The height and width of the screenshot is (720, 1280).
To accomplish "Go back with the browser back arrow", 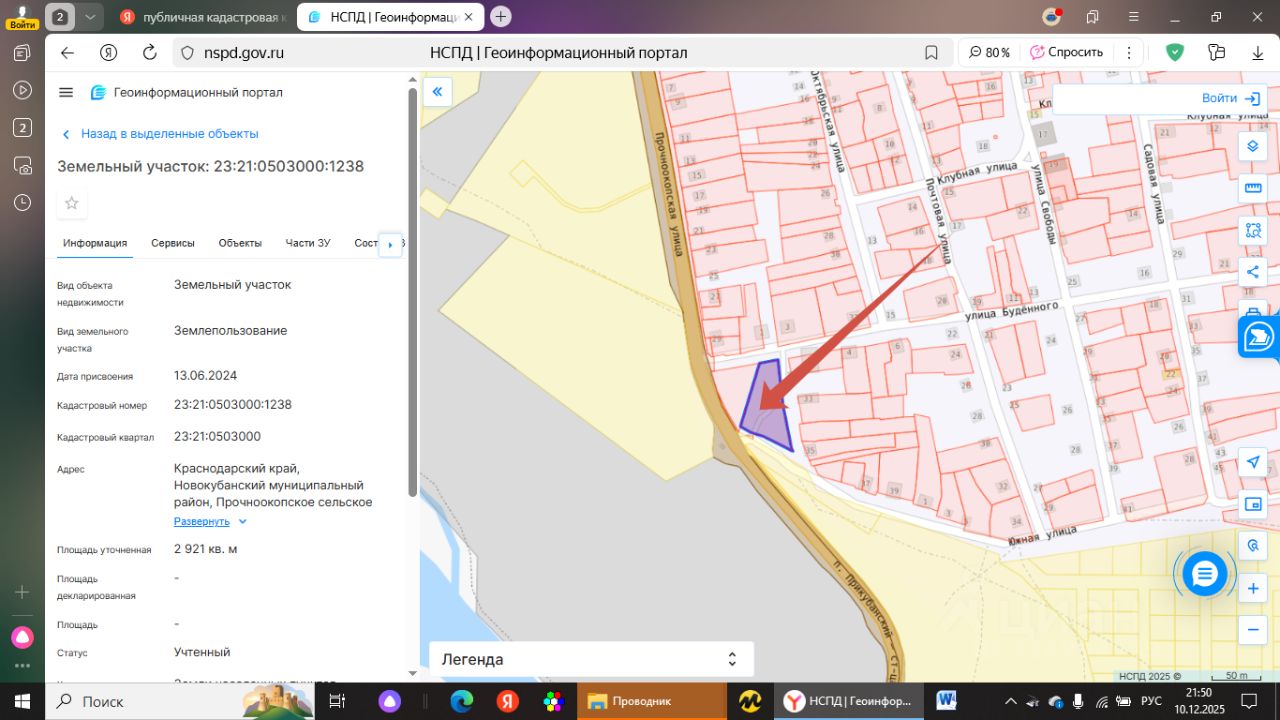I will [68, 52].
